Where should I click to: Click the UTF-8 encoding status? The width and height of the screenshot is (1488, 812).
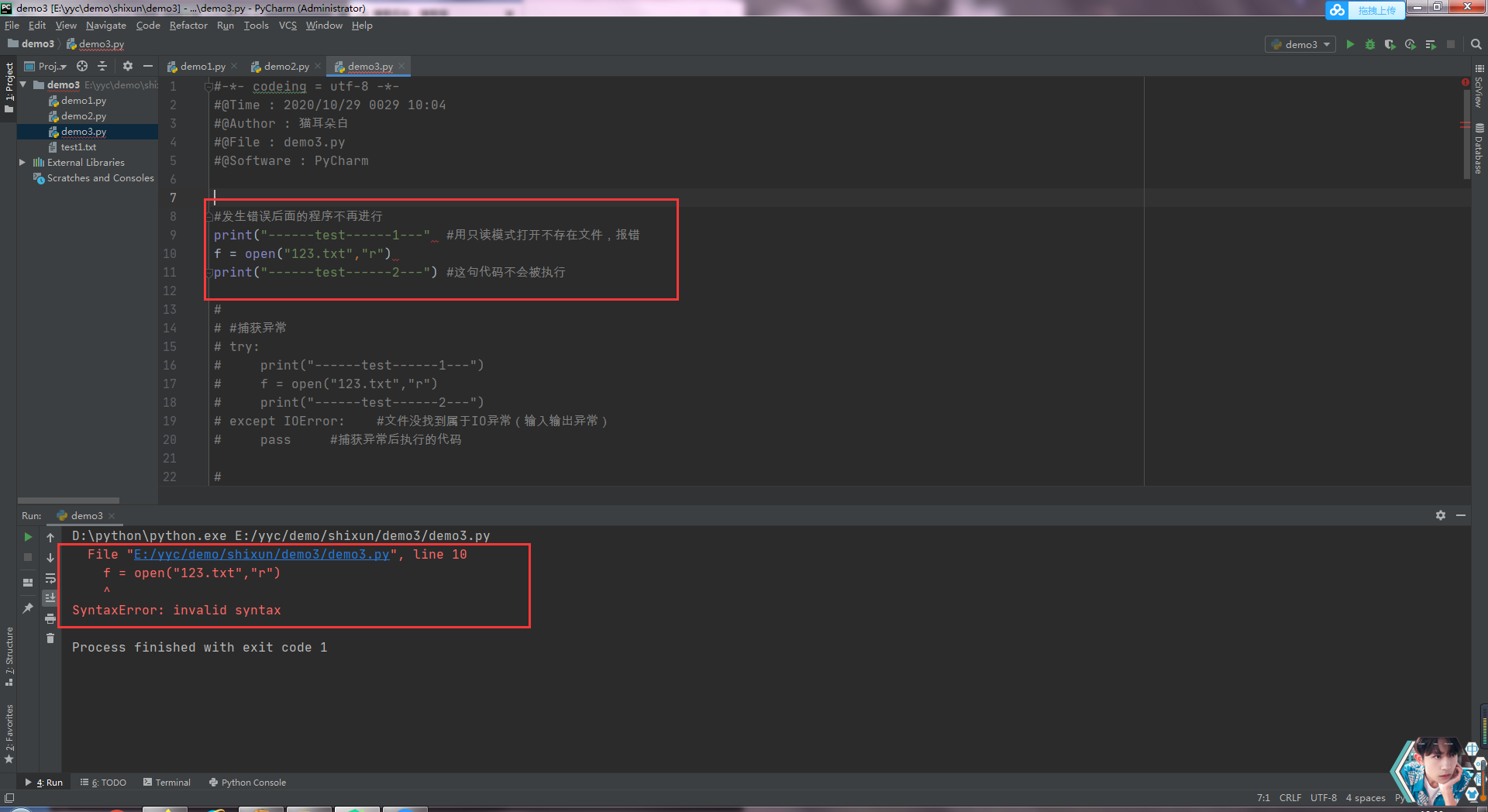[1324, 797]
